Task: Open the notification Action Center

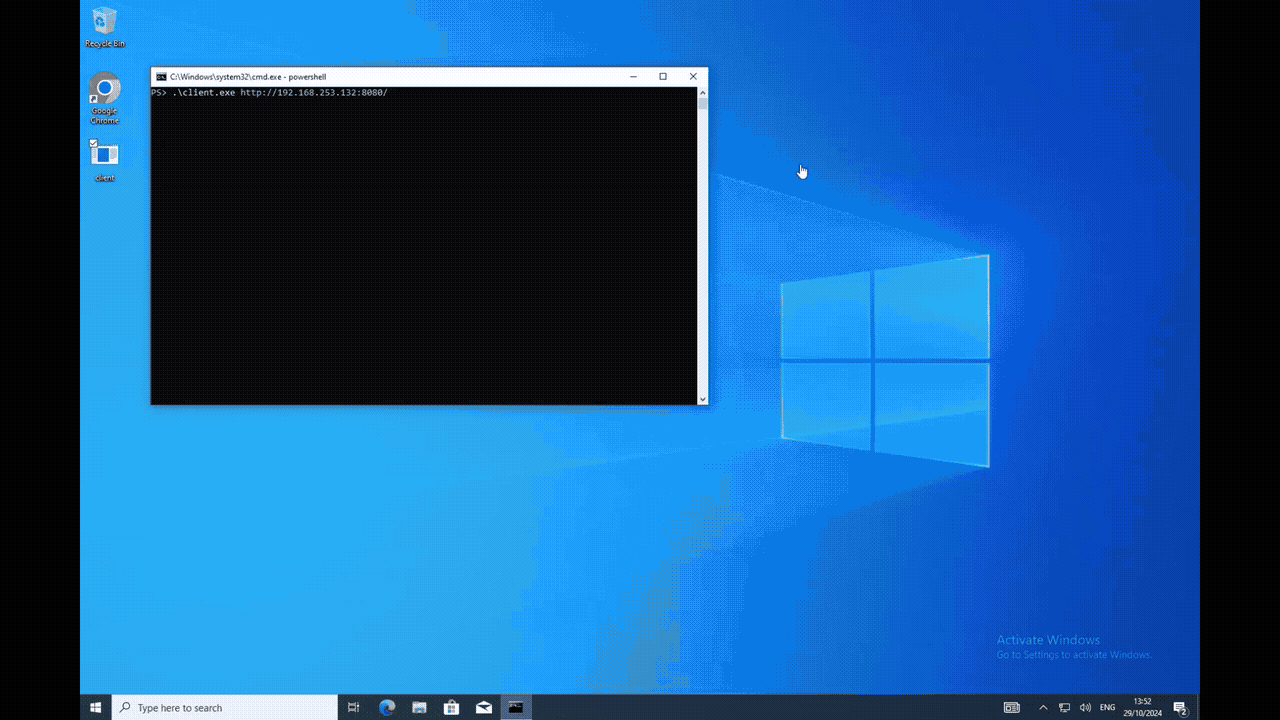Action: click(x=1180, y=708)
